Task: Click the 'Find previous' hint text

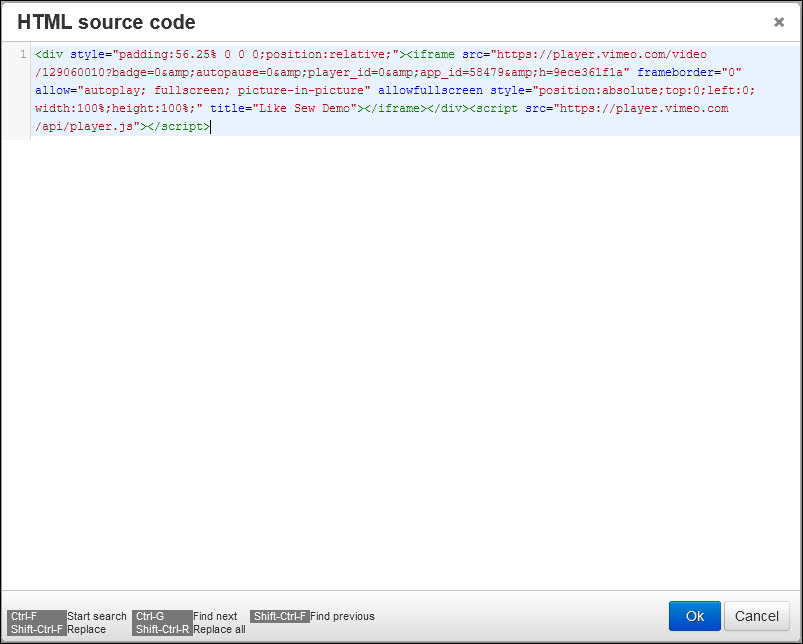Action: pyautogui.click(x=342, y=616)
